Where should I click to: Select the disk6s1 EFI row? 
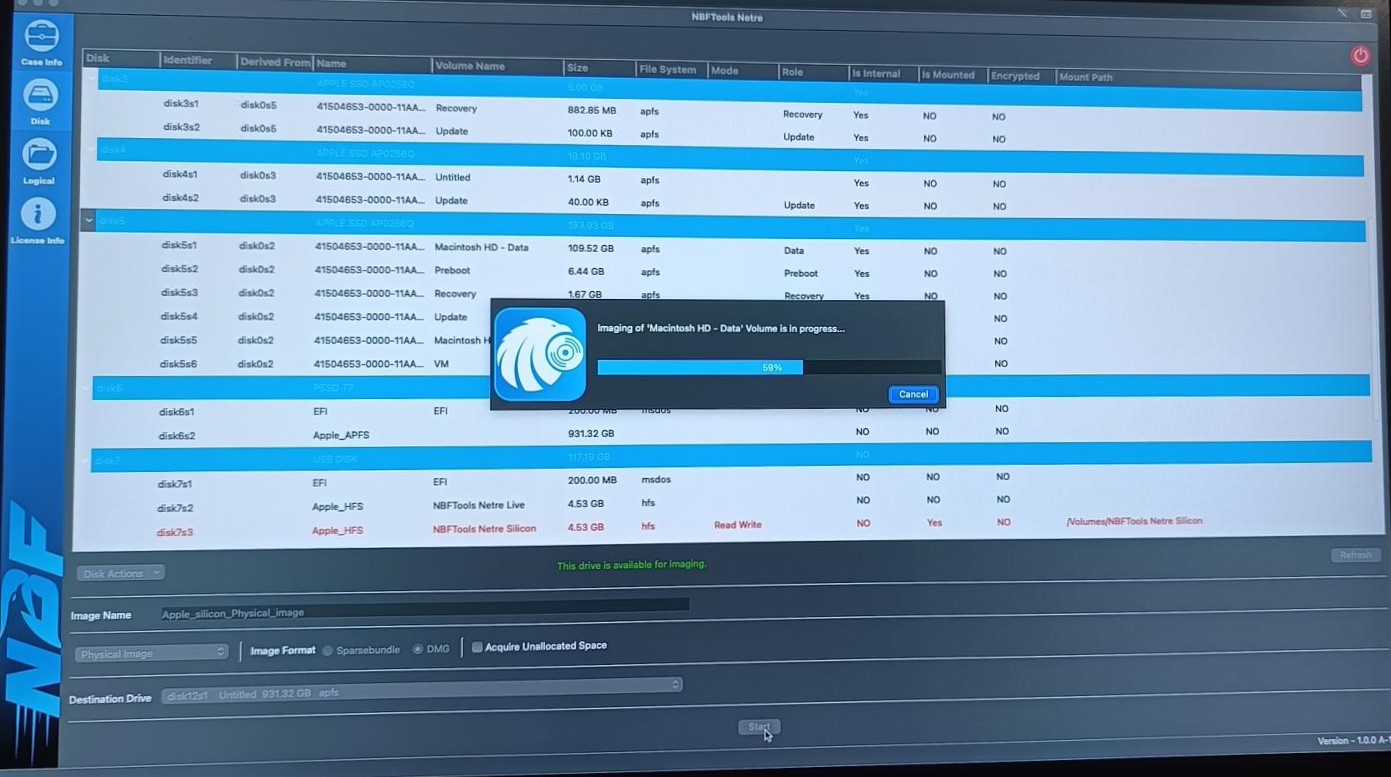(x=730, y=410)
